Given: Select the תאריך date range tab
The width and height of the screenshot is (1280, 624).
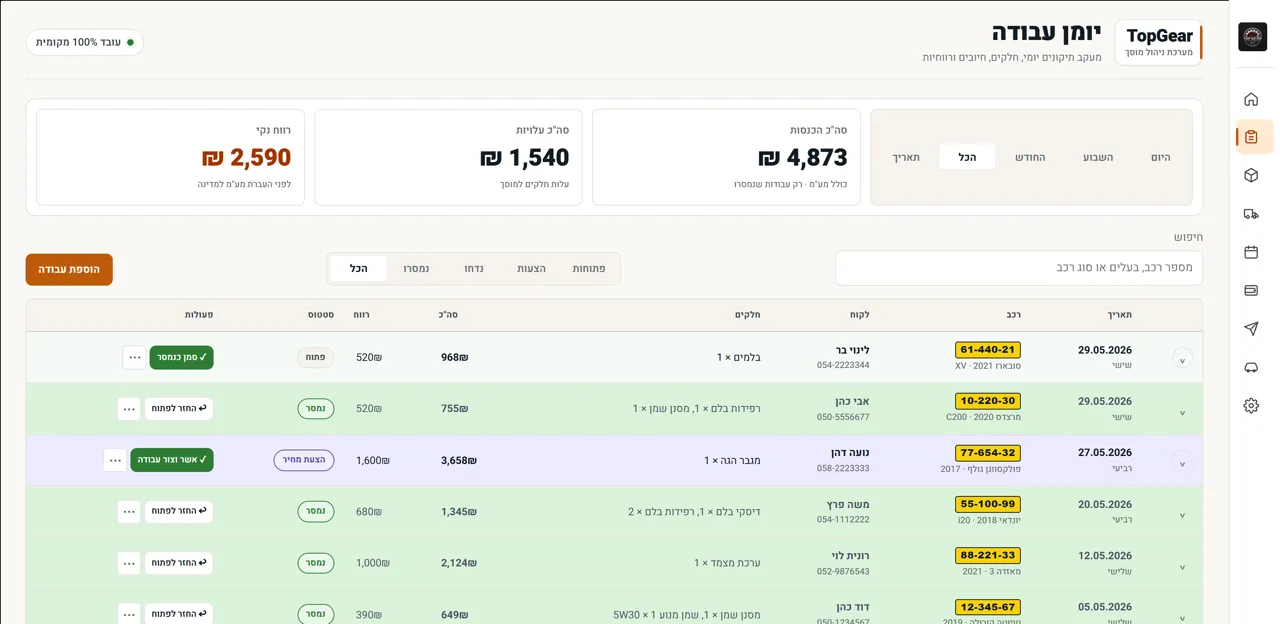Looking at the screenshot, I should 906,157.
